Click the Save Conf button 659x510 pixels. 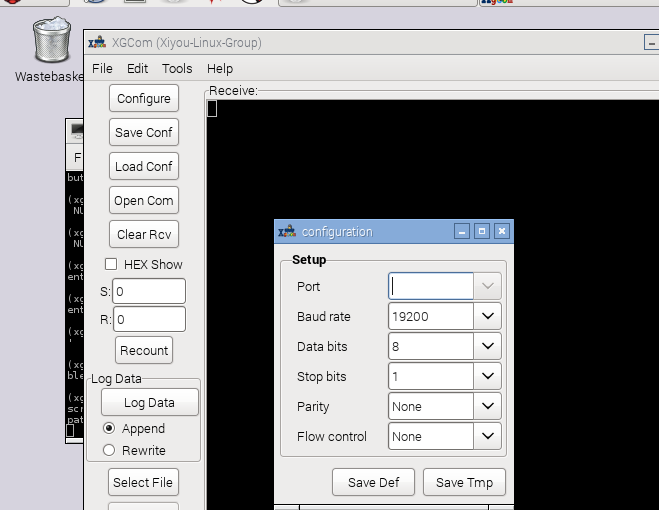pos(144,132)
